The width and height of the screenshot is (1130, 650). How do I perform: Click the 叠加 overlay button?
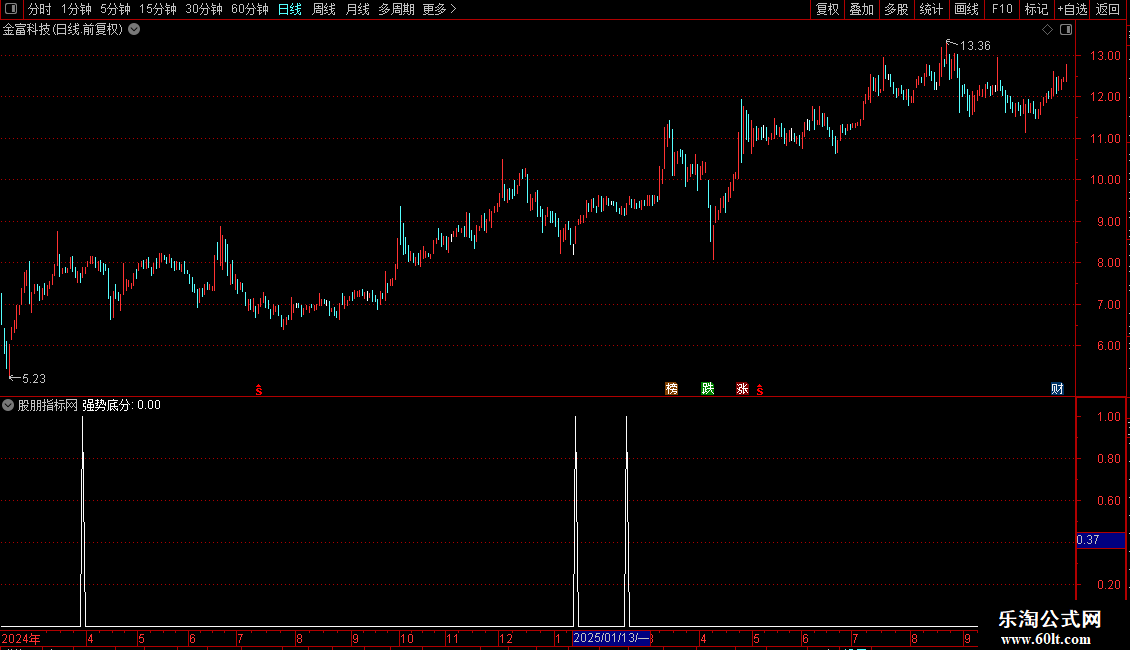click(x=861, y=9)
